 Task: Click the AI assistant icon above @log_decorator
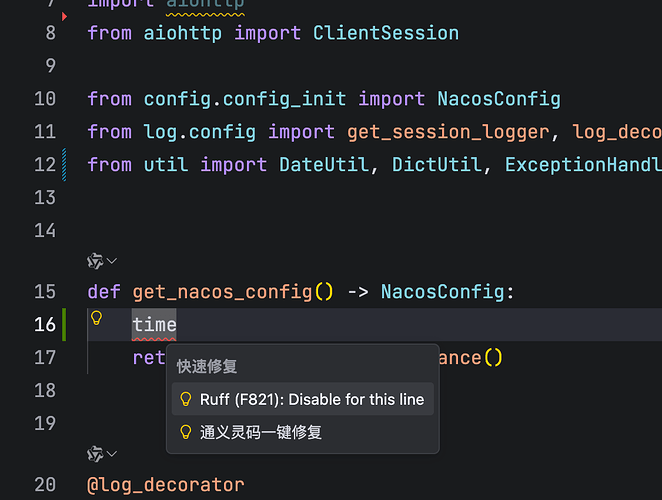[x=95, y=455]
